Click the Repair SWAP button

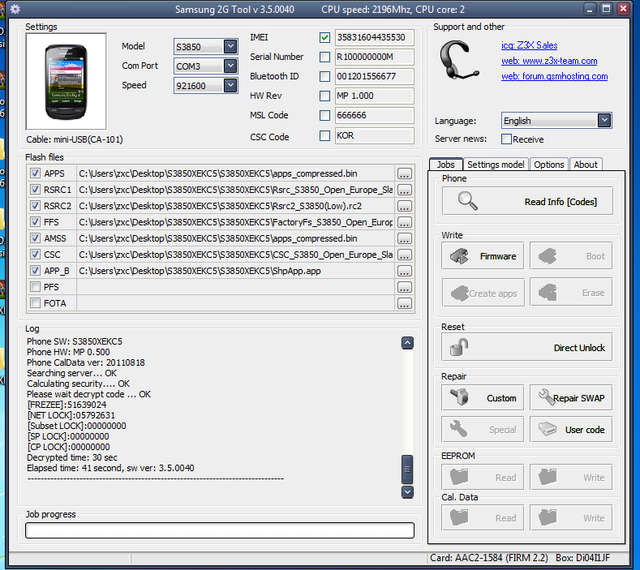571,397
